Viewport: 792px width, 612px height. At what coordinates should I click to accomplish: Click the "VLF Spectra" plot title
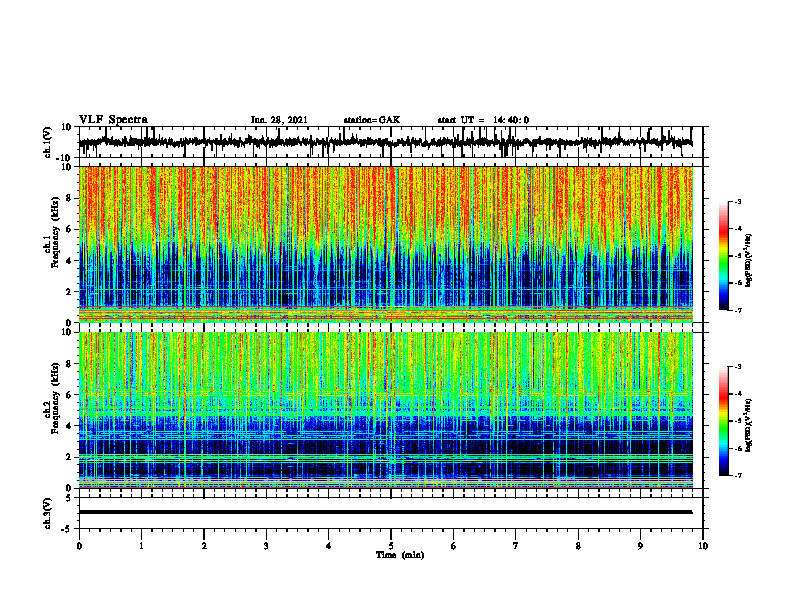click(x=113, y=120)
